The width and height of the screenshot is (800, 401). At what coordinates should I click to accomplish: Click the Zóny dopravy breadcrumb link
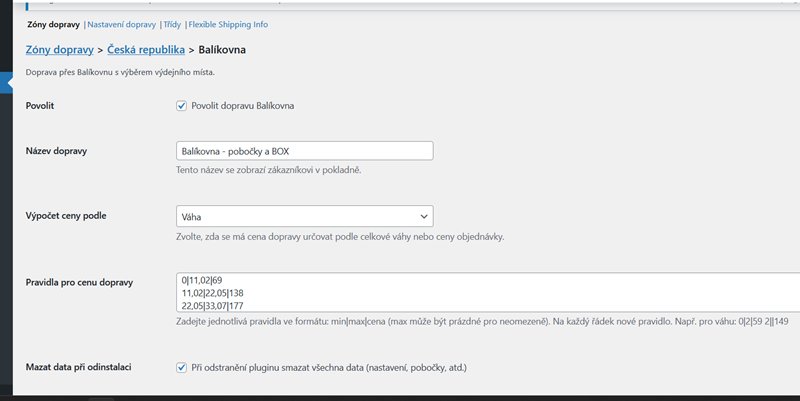pyautogui.click(x=59, y=49)
